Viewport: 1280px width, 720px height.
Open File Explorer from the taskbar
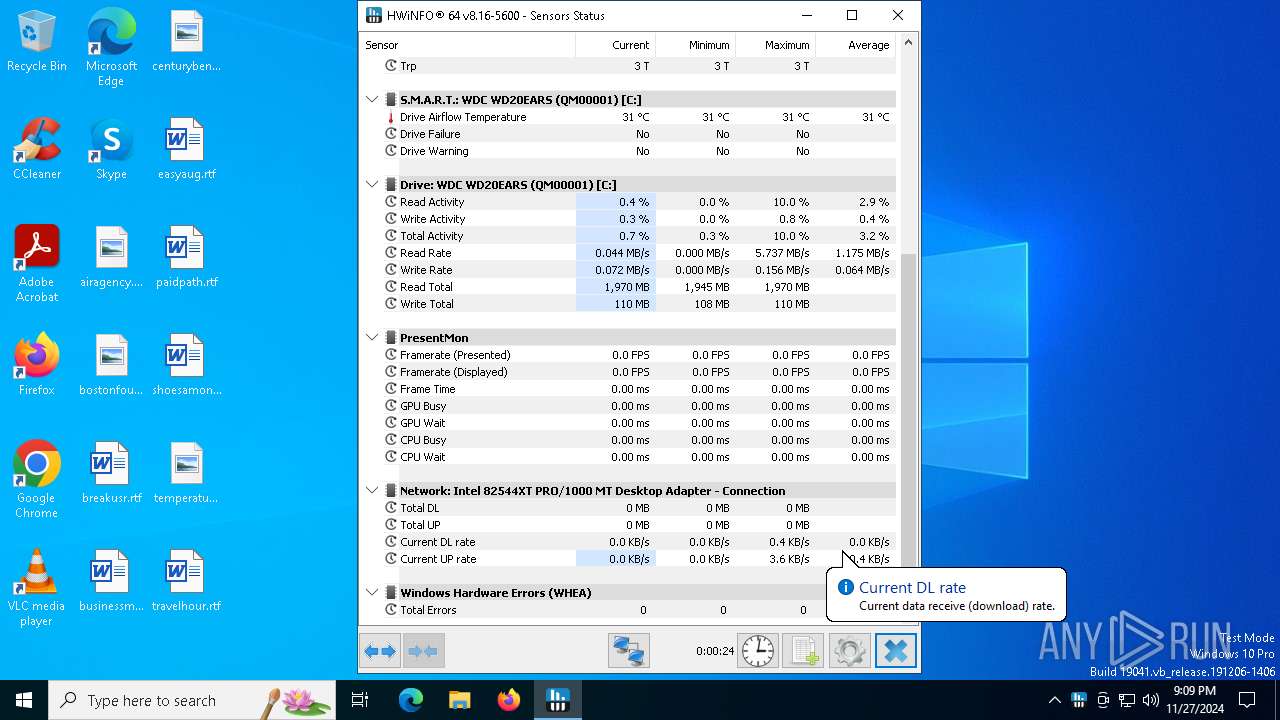[460, 700]
